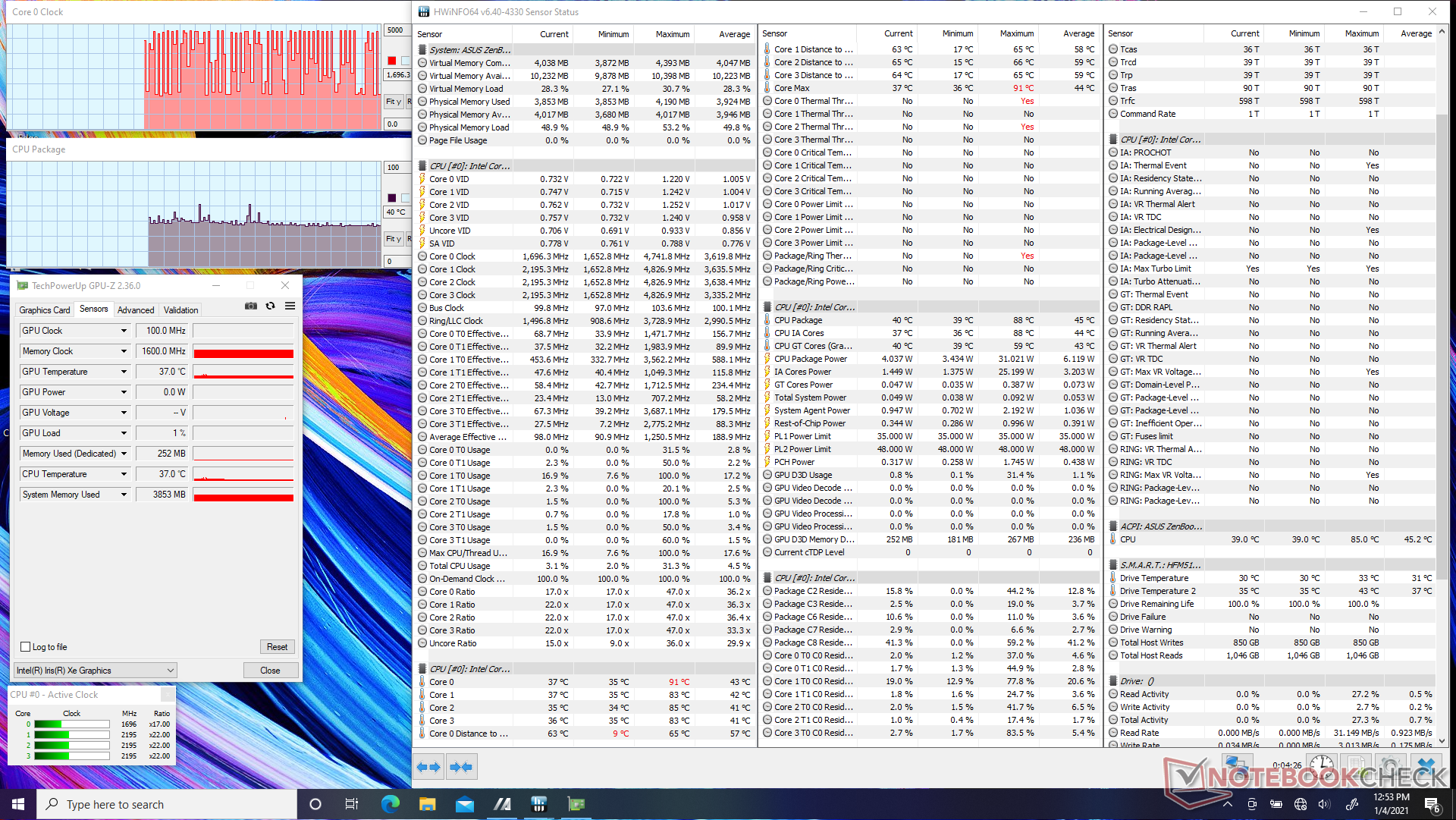Open the GPU Clock sensor dropdown
The height and width of the screenshot is (820, 1456).
[x=124, y=331]
